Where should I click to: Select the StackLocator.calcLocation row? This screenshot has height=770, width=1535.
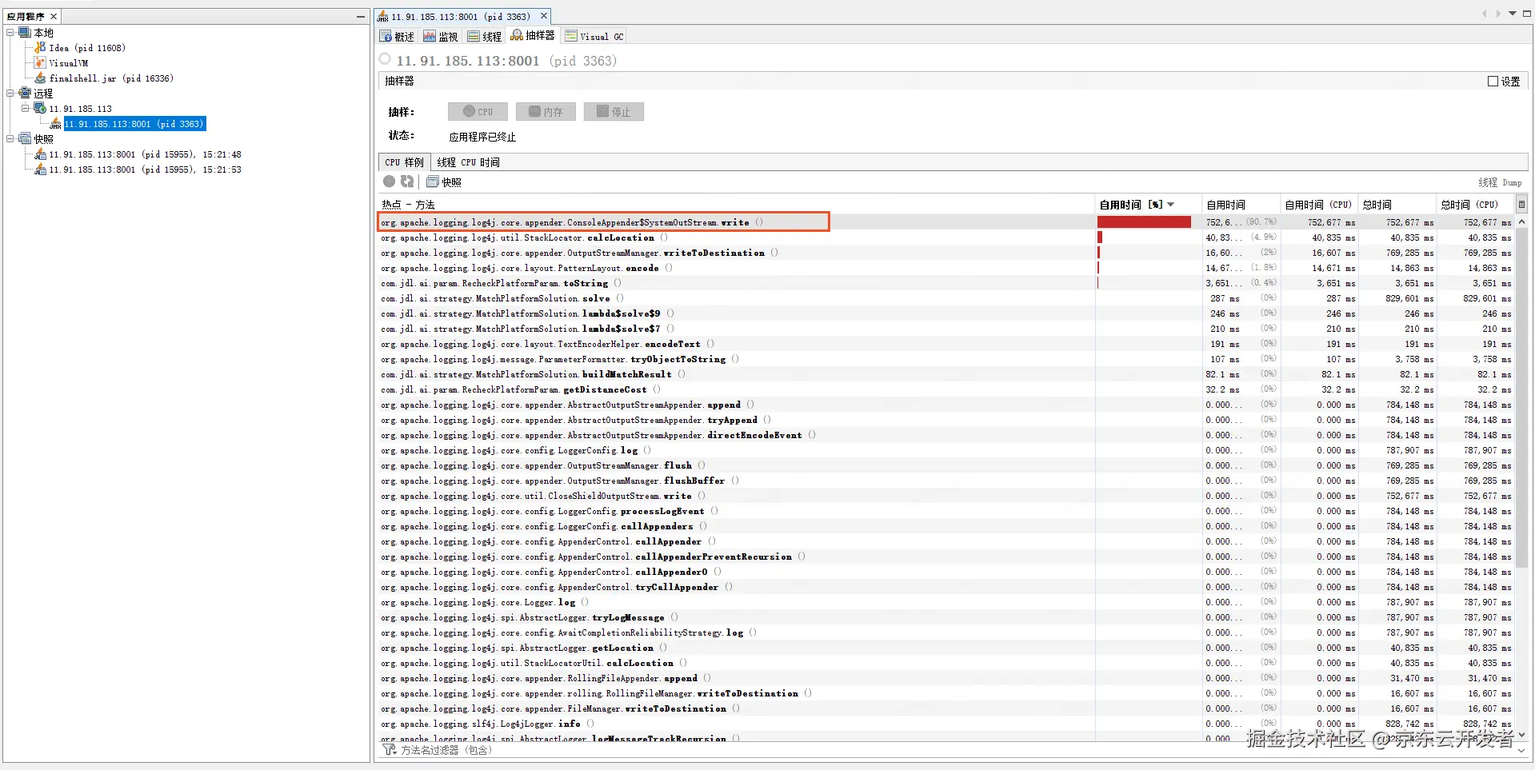[x=946, y=238]
